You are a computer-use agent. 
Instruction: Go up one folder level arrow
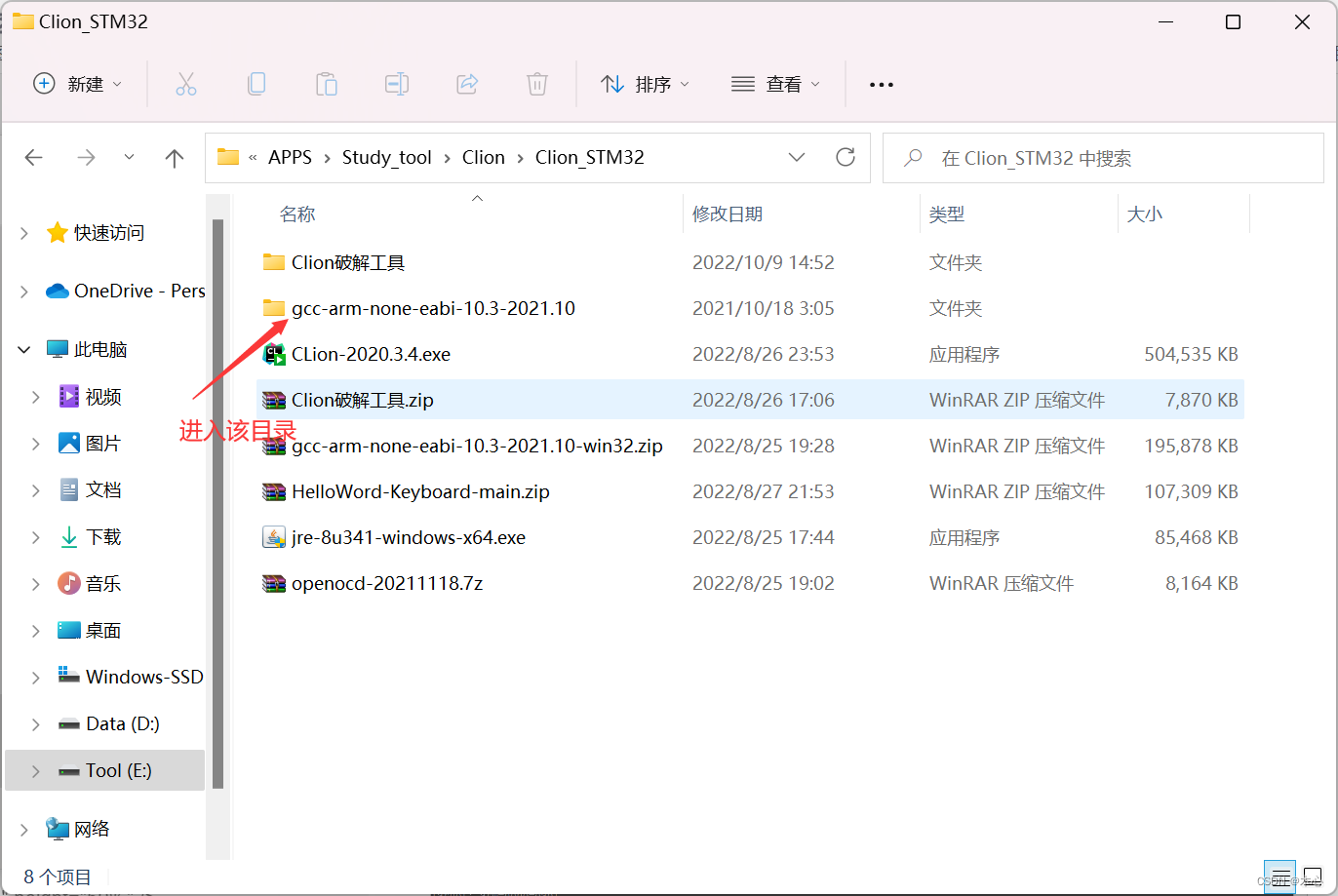point(175,158)
